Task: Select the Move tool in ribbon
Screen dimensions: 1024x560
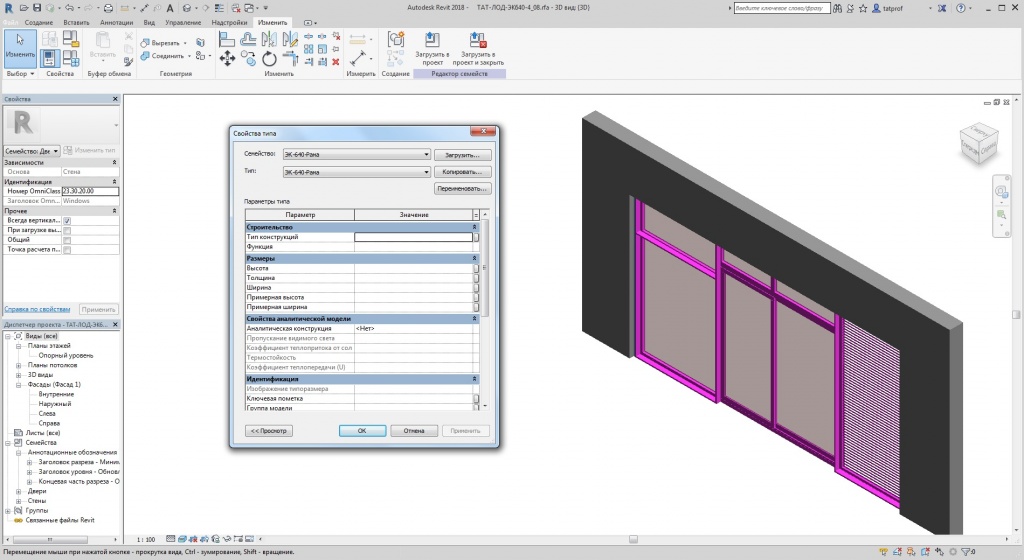Action: point(226,59)
